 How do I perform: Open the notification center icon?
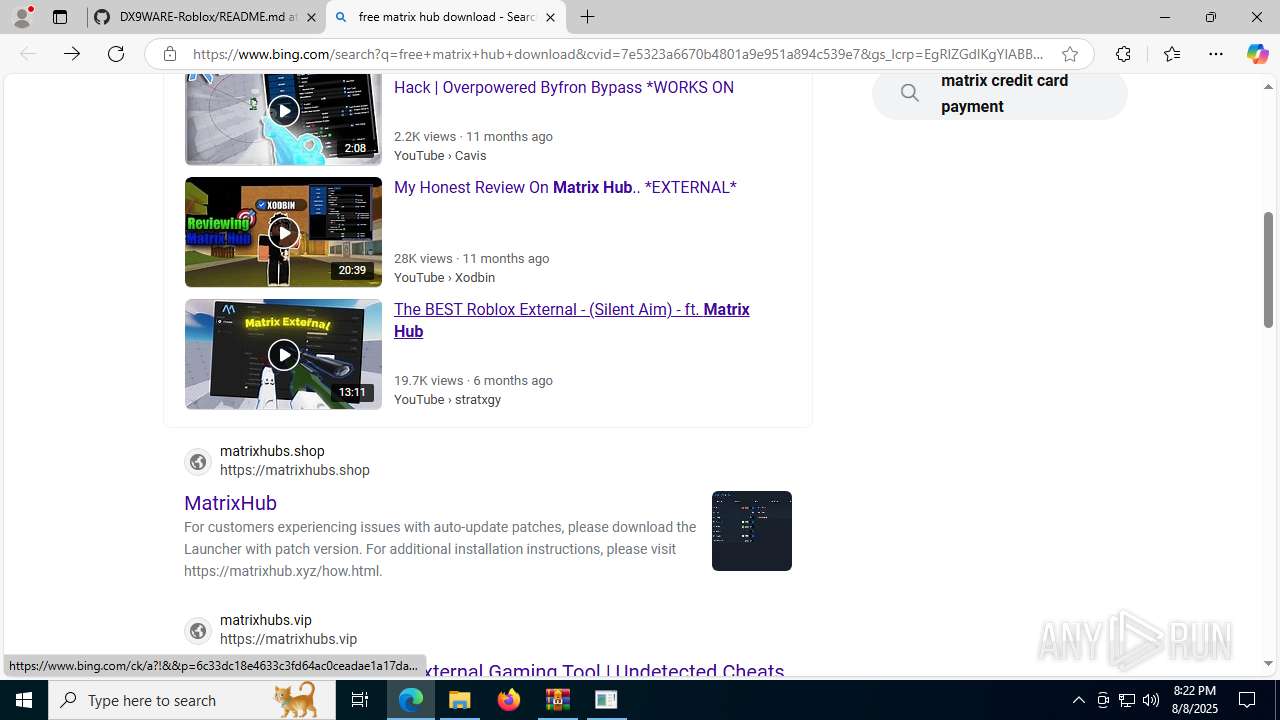click(1248, 700)
